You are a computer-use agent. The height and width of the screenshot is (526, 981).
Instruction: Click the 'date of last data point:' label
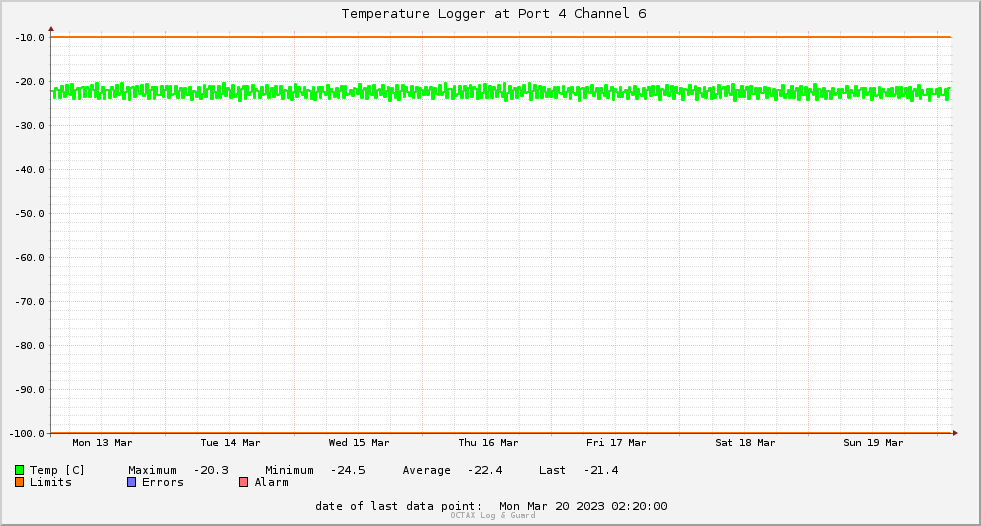click(399, 506)
